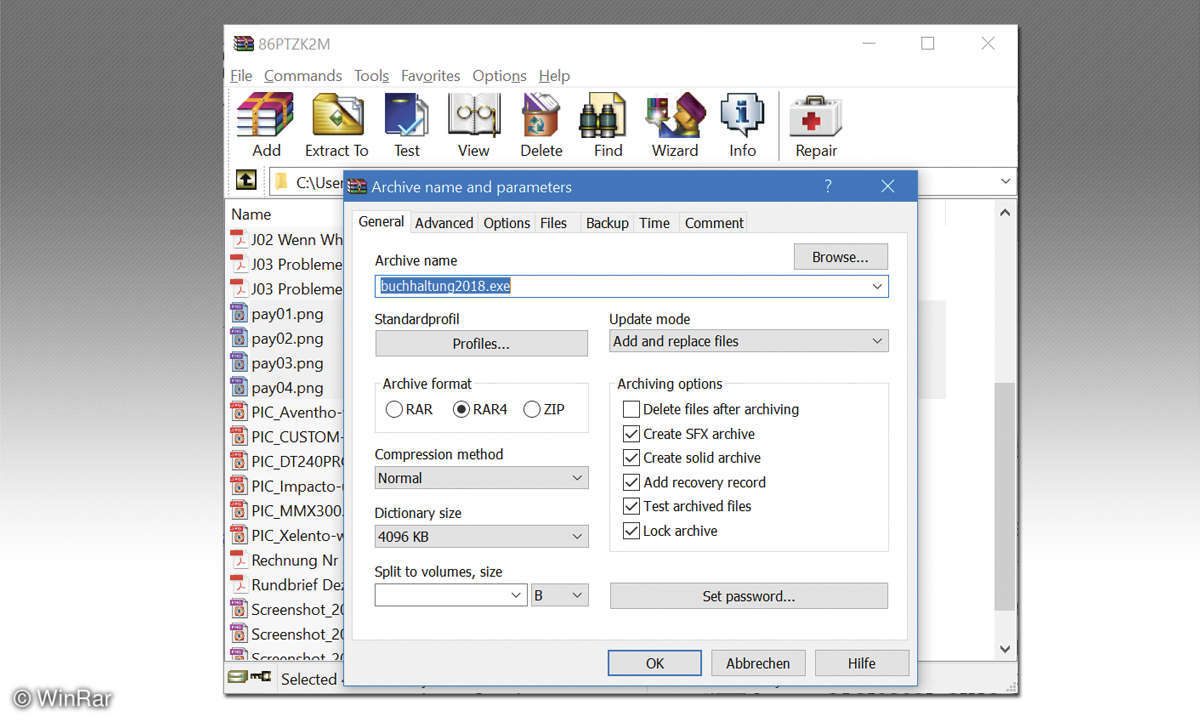Click the Profiles... button
The height and width of the screenshot is (720, 1200).
[x=481, y=343]
